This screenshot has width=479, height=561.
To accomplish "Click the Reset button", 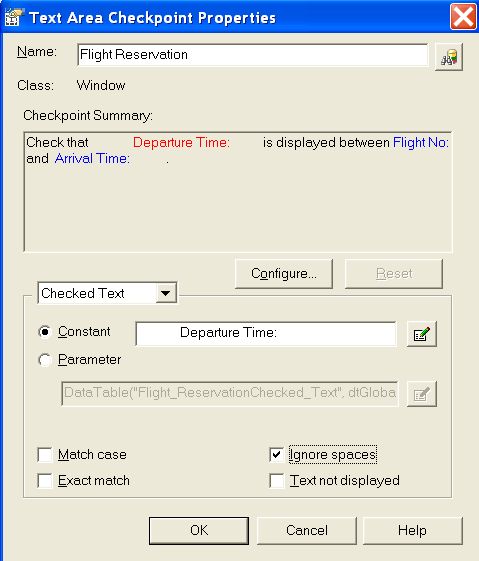I will 394,274.
